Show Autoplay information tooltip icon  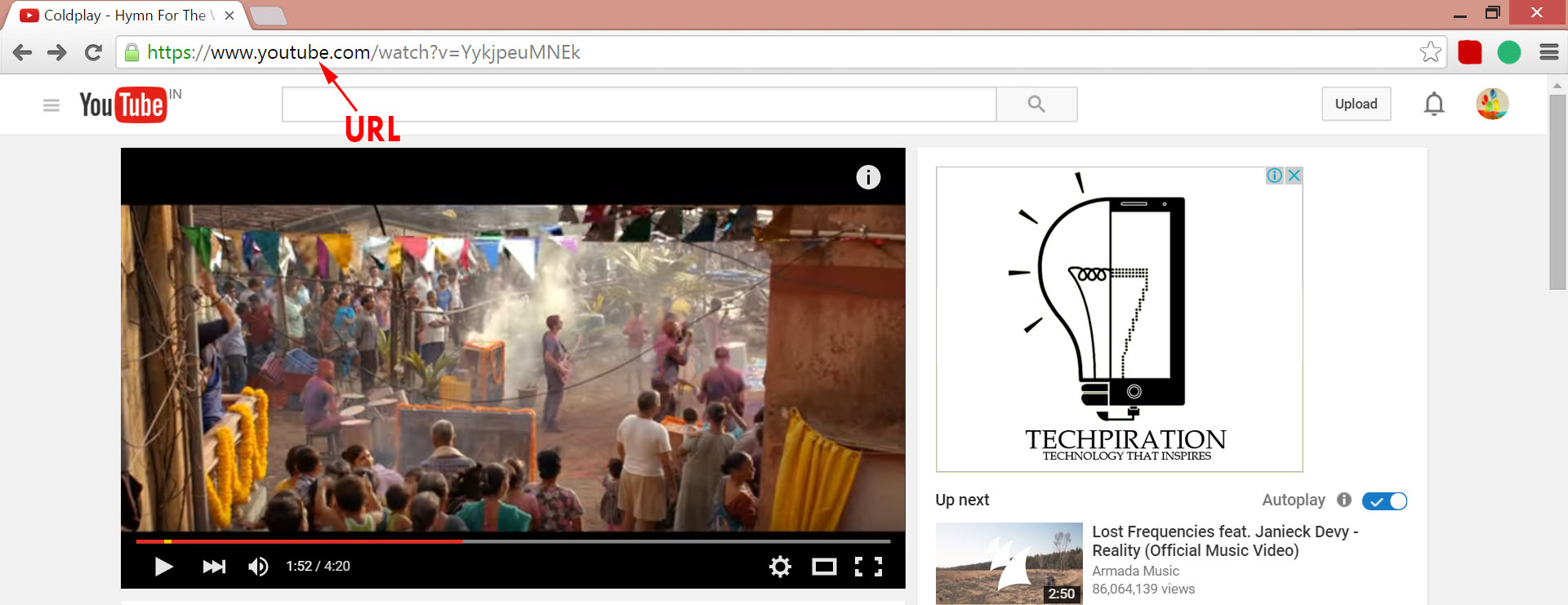pos(1344,500)
